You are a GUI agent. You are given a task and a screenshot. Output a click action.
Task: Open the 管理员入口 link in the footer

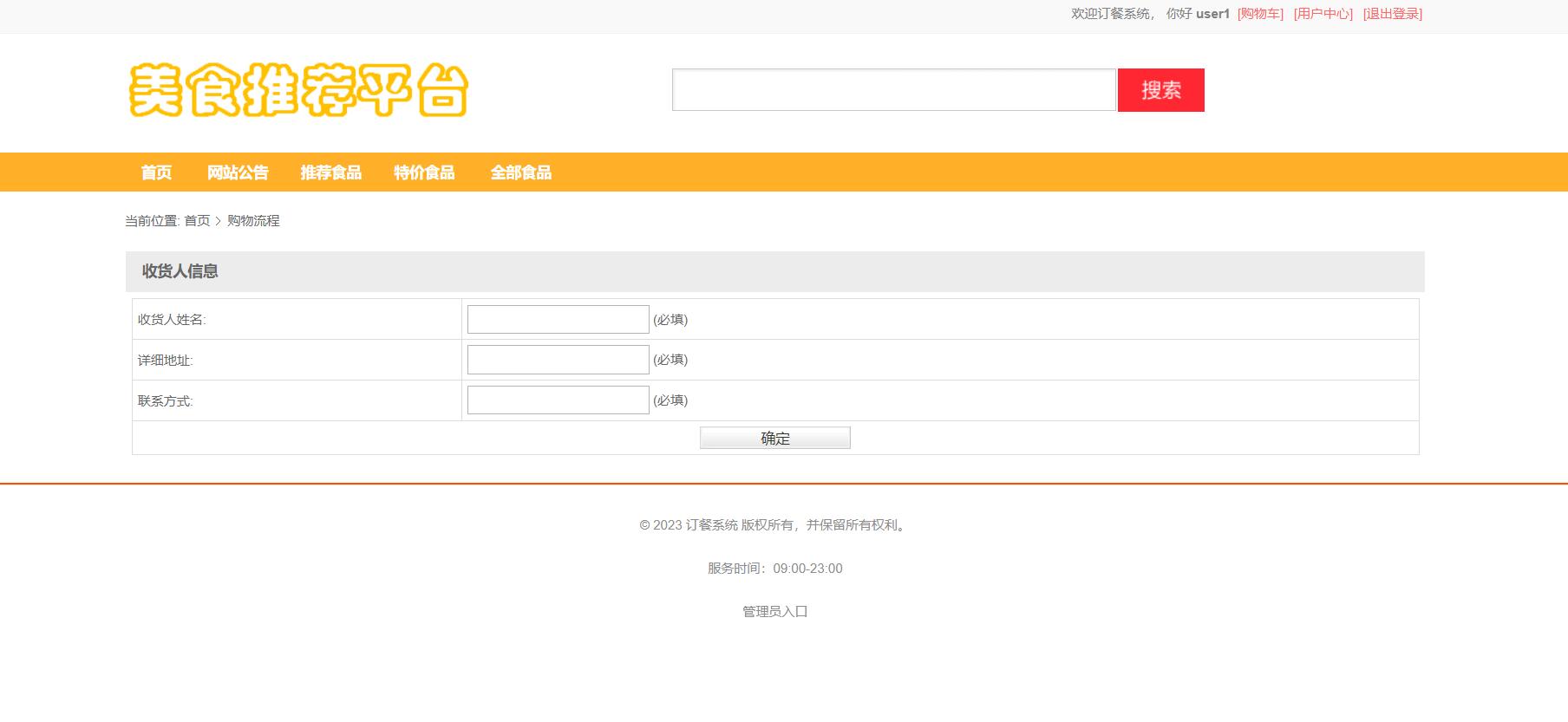[x=774, y=611]
